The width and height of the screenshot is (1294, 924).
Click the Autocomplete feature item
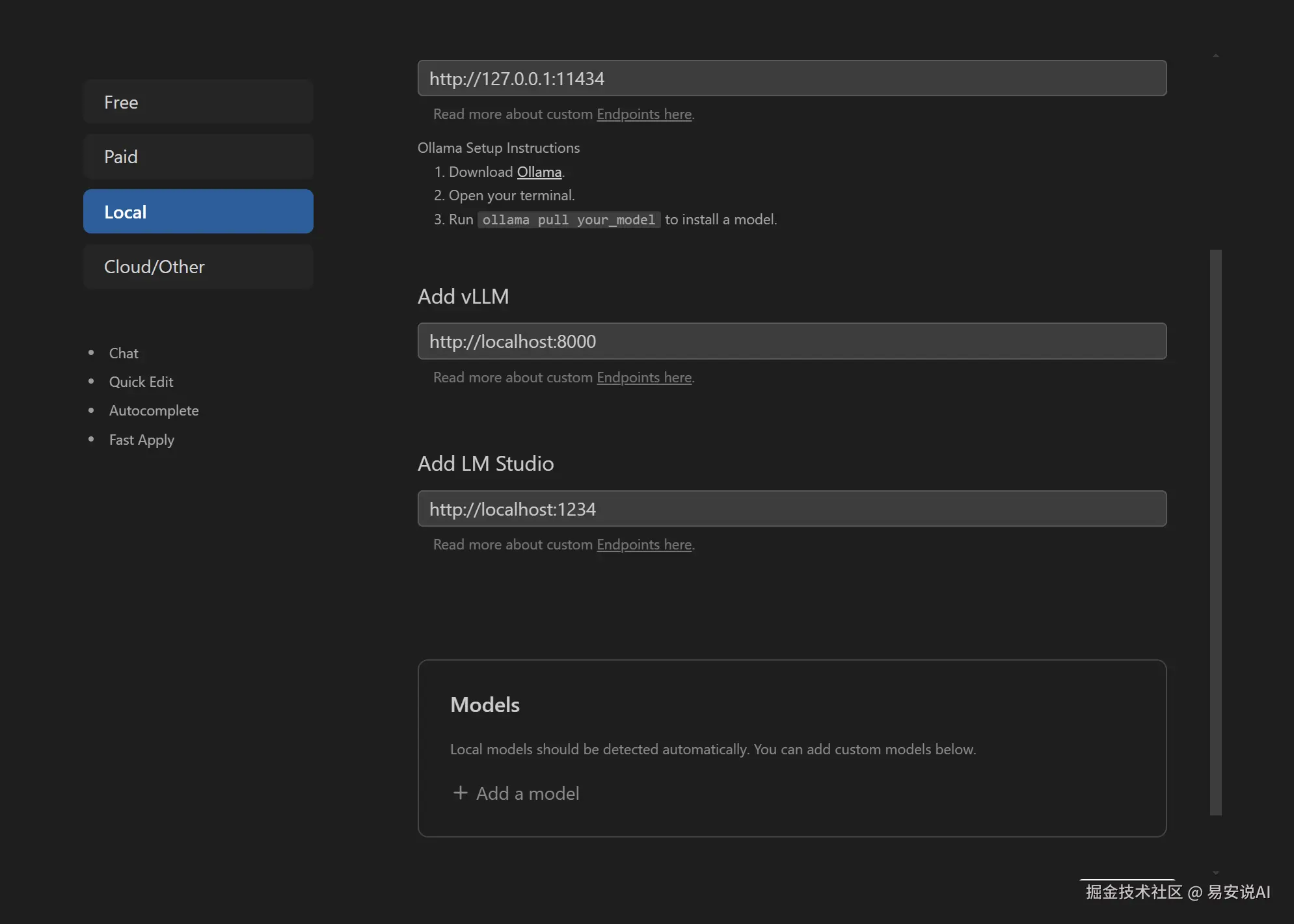pyautogui.click(x=154, y=410)
